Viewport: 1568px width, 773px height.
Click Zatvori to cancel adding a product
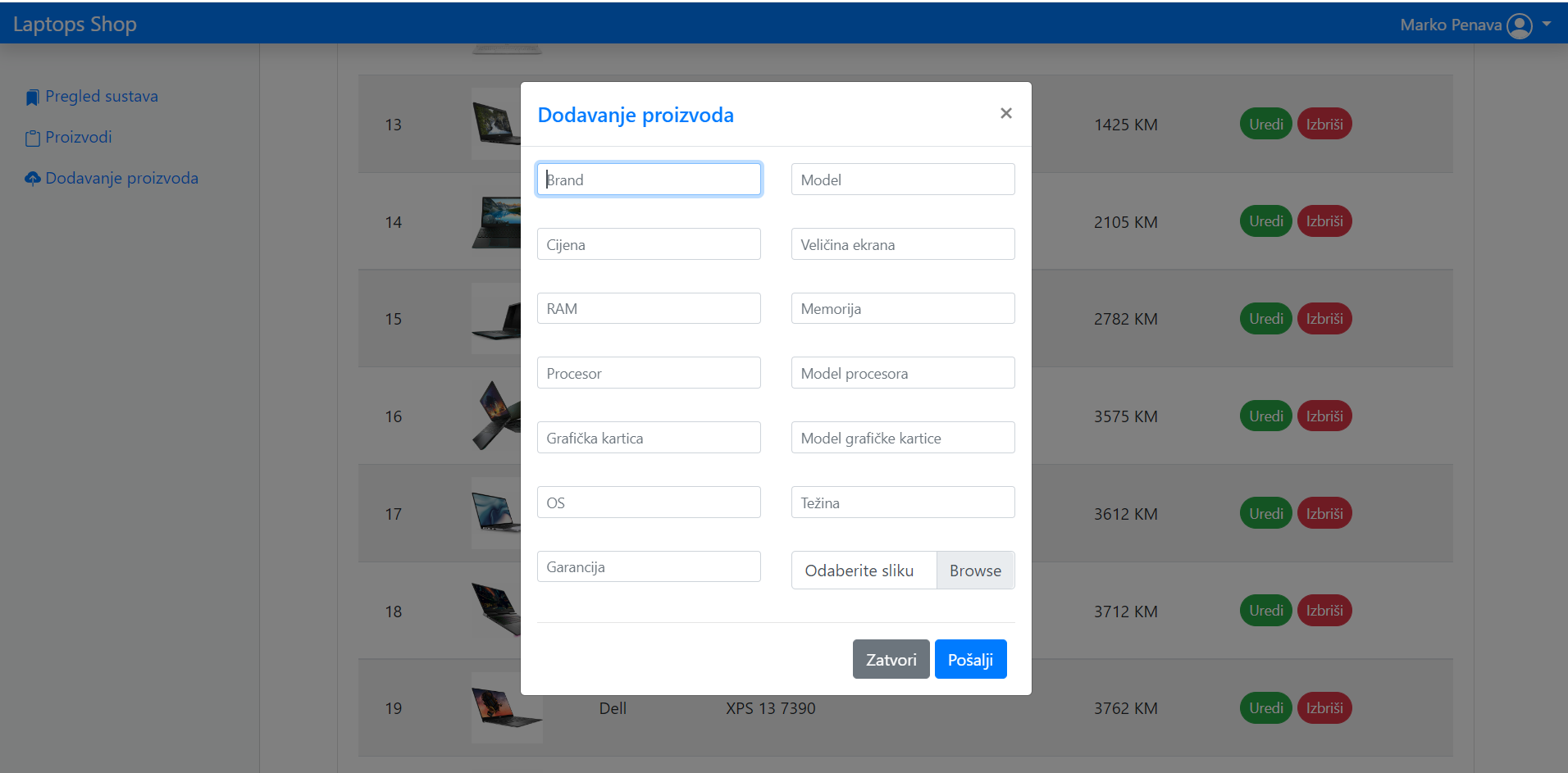891,659
